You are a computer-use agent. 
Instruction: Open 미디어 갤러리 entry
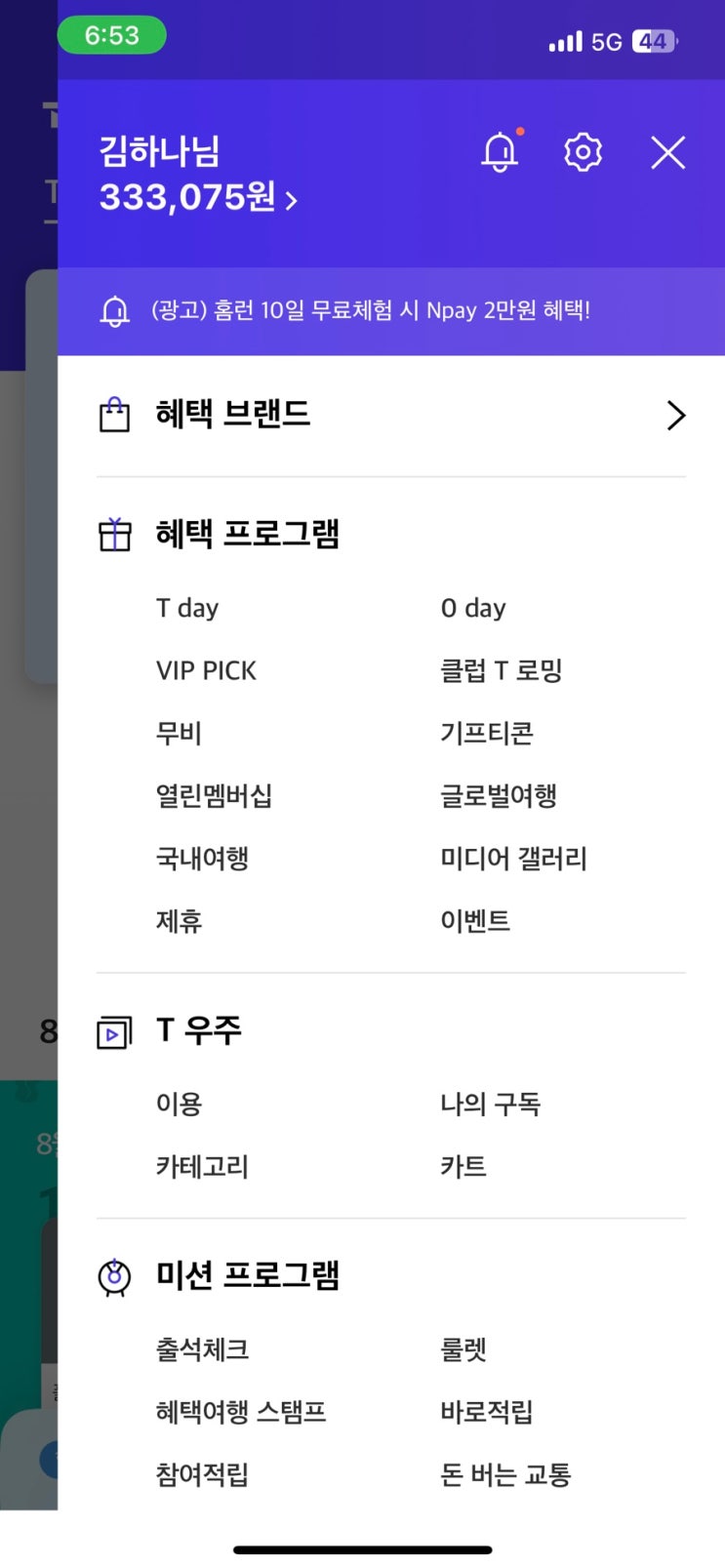tap(513, 859)
